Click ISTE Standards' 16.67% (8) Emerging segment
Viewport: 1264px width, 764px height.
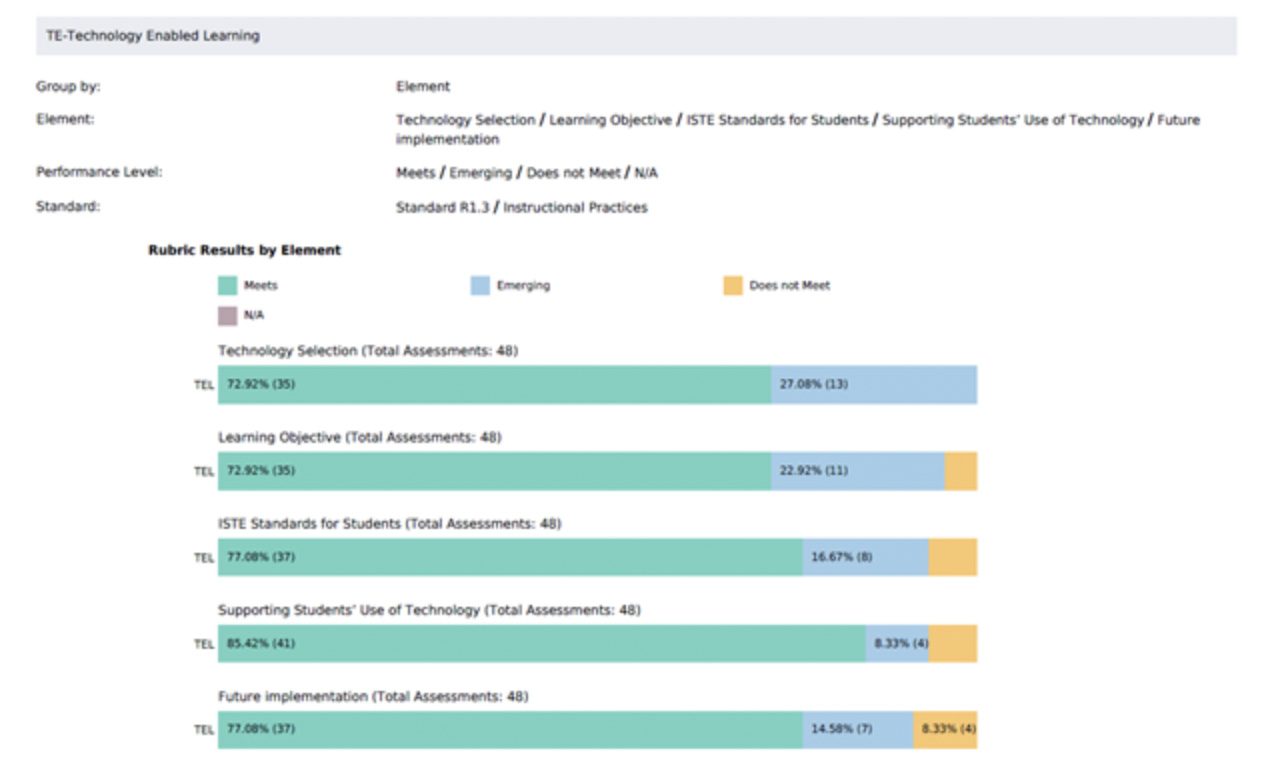(865, 557)
